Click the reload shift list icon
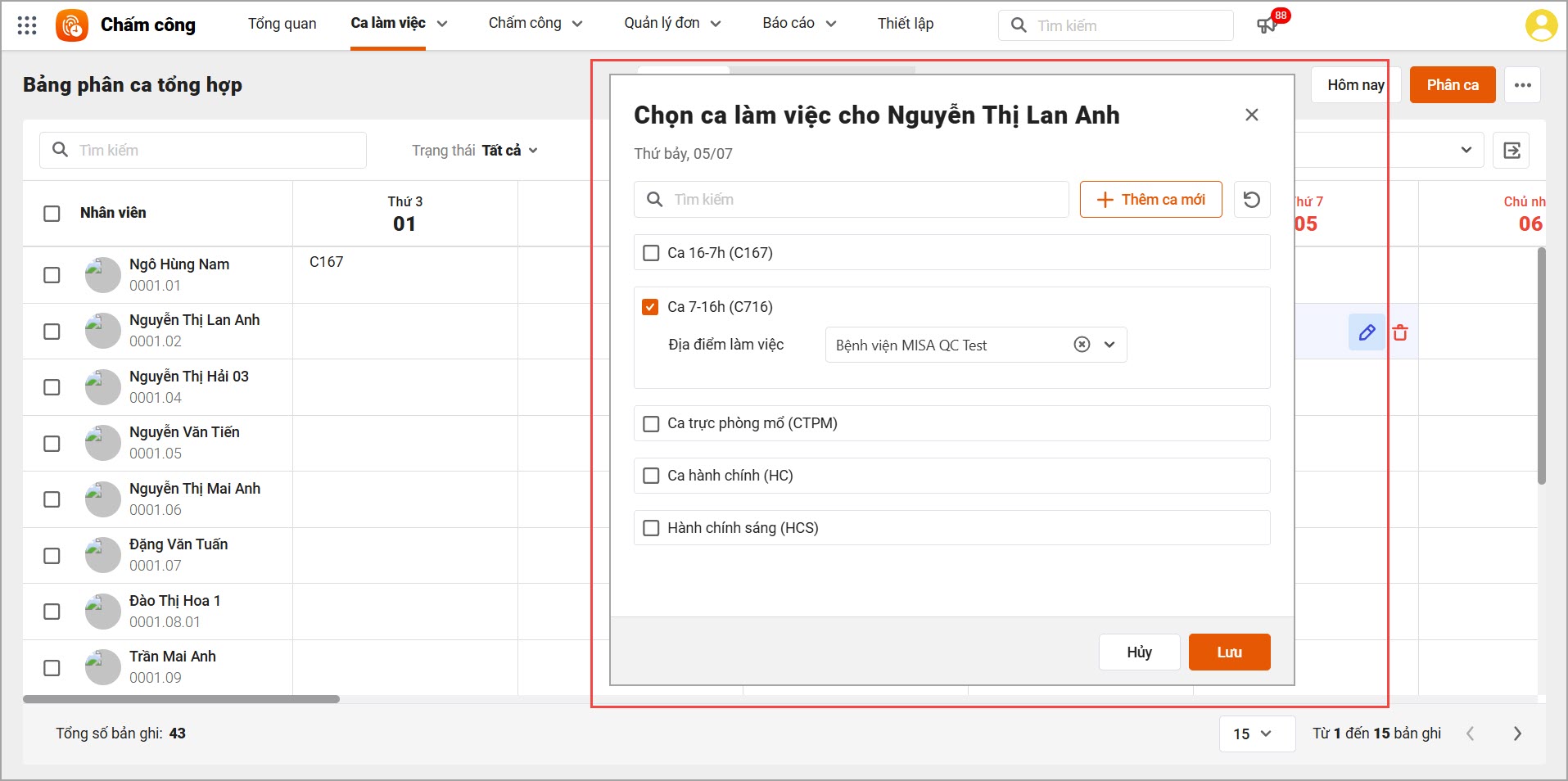This screenshot has width=1568, height=781. (x=1251, y=200)
